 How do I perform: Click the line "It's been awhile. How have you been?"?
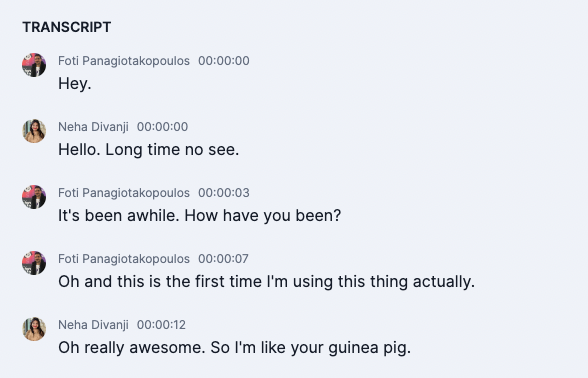coord(200,215)
